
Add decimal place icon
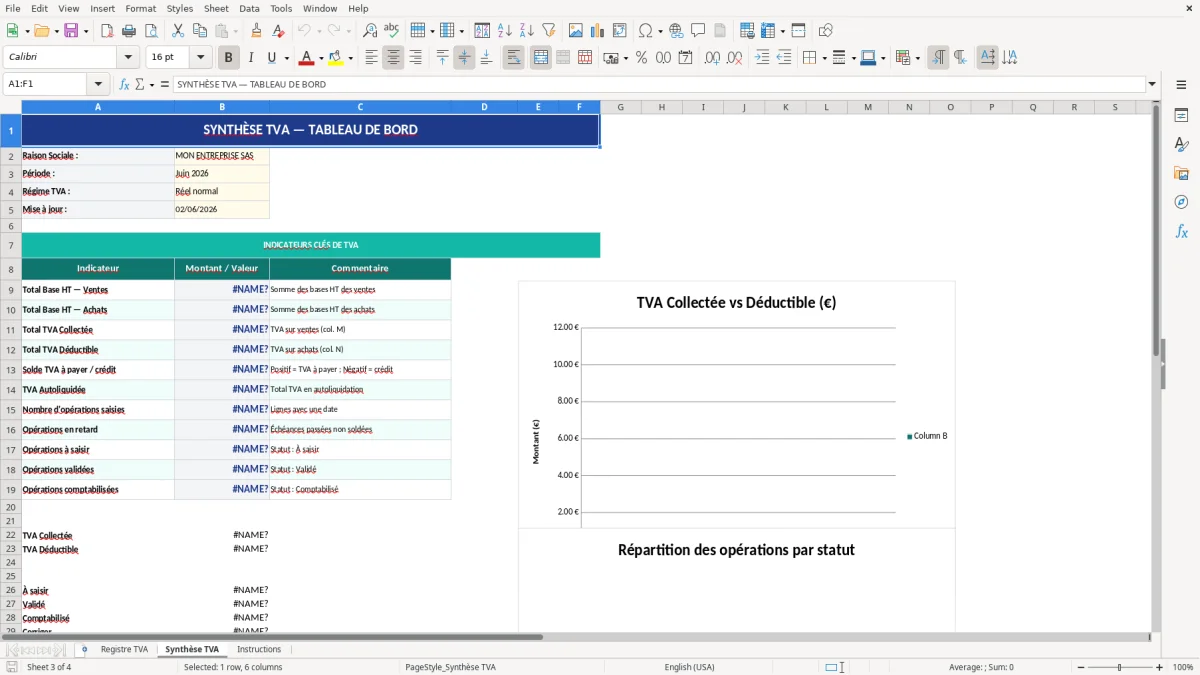click(712, 58)
